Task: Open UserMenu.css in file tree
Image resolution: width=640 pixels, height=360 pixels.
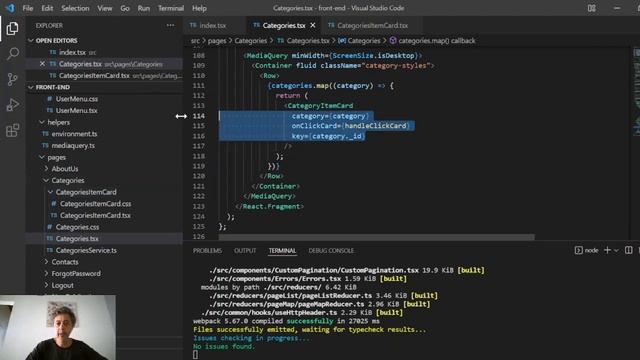Action: 77,99
